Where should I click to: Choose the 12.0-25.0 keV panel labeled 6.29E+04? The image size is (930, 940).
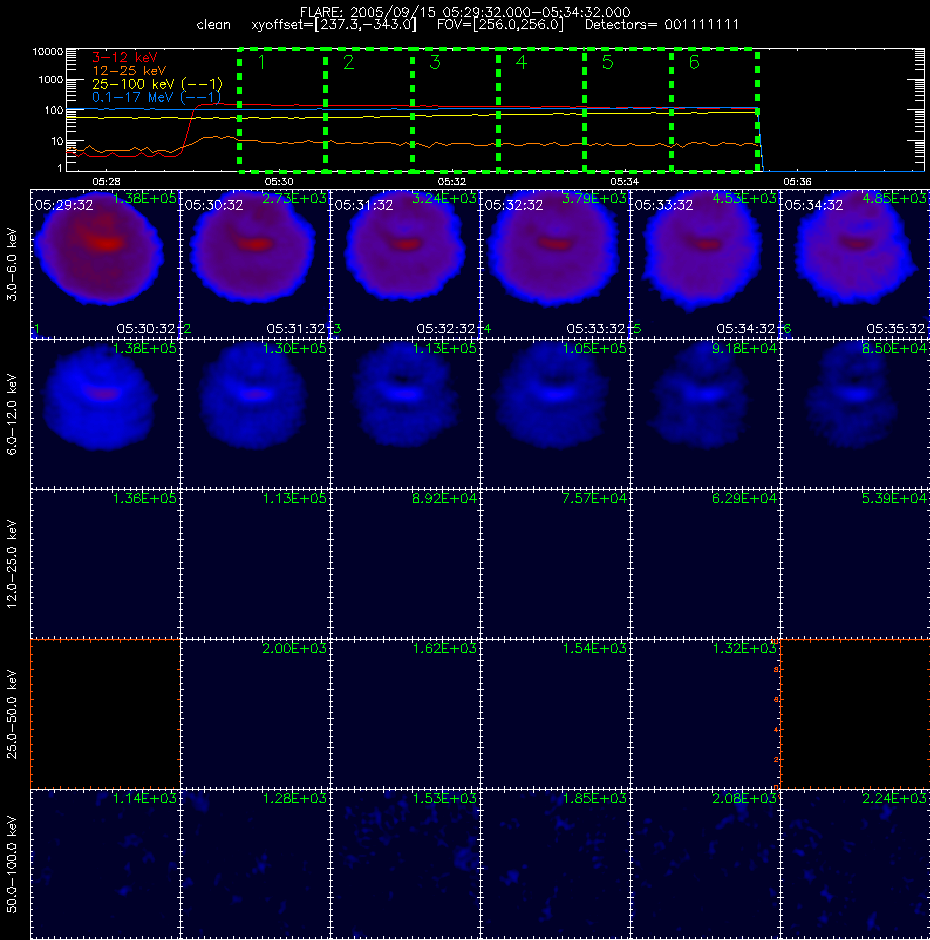705,564
